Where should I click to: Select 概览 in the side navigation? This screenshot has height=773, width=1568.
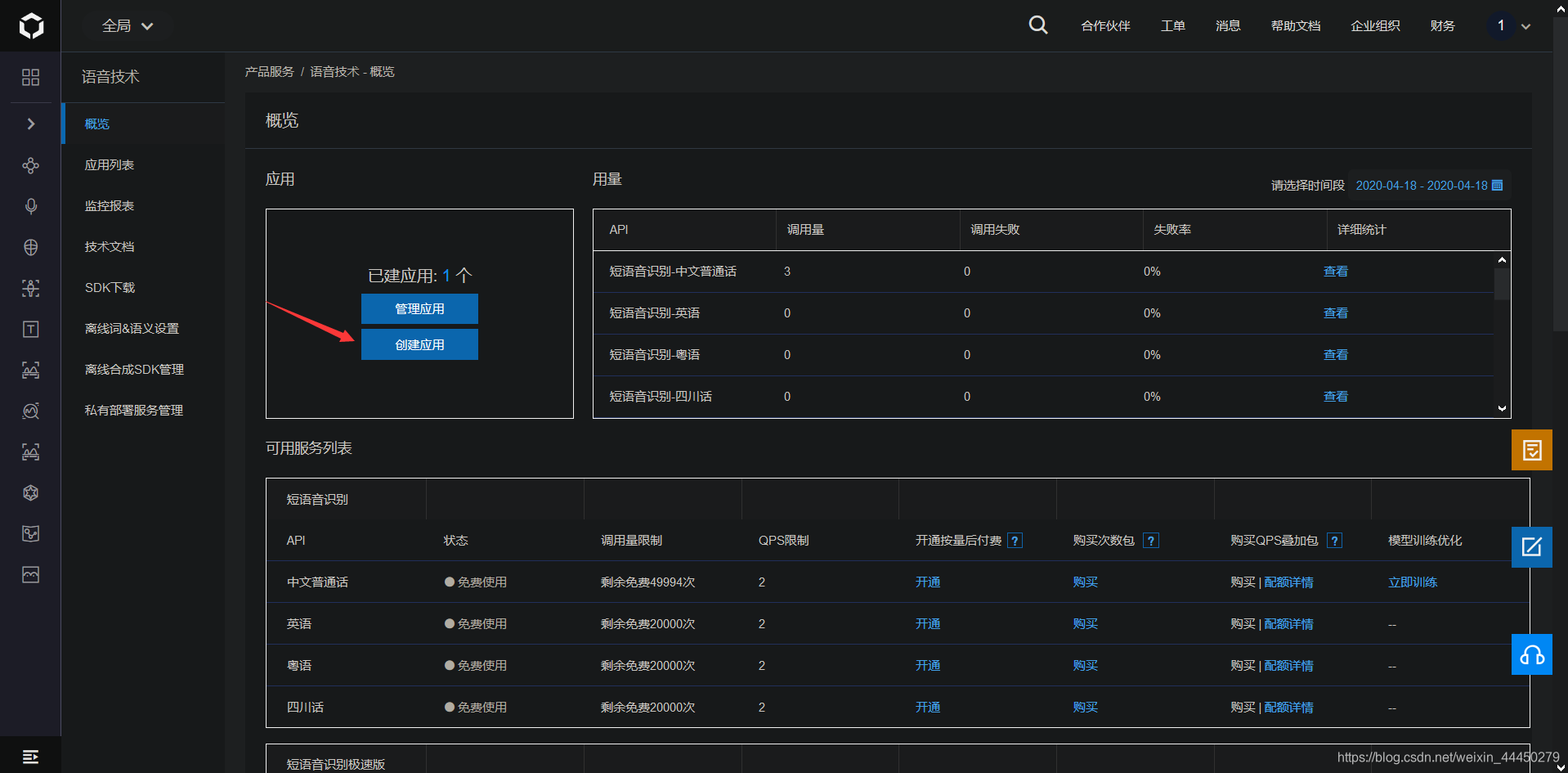point(143,124)
